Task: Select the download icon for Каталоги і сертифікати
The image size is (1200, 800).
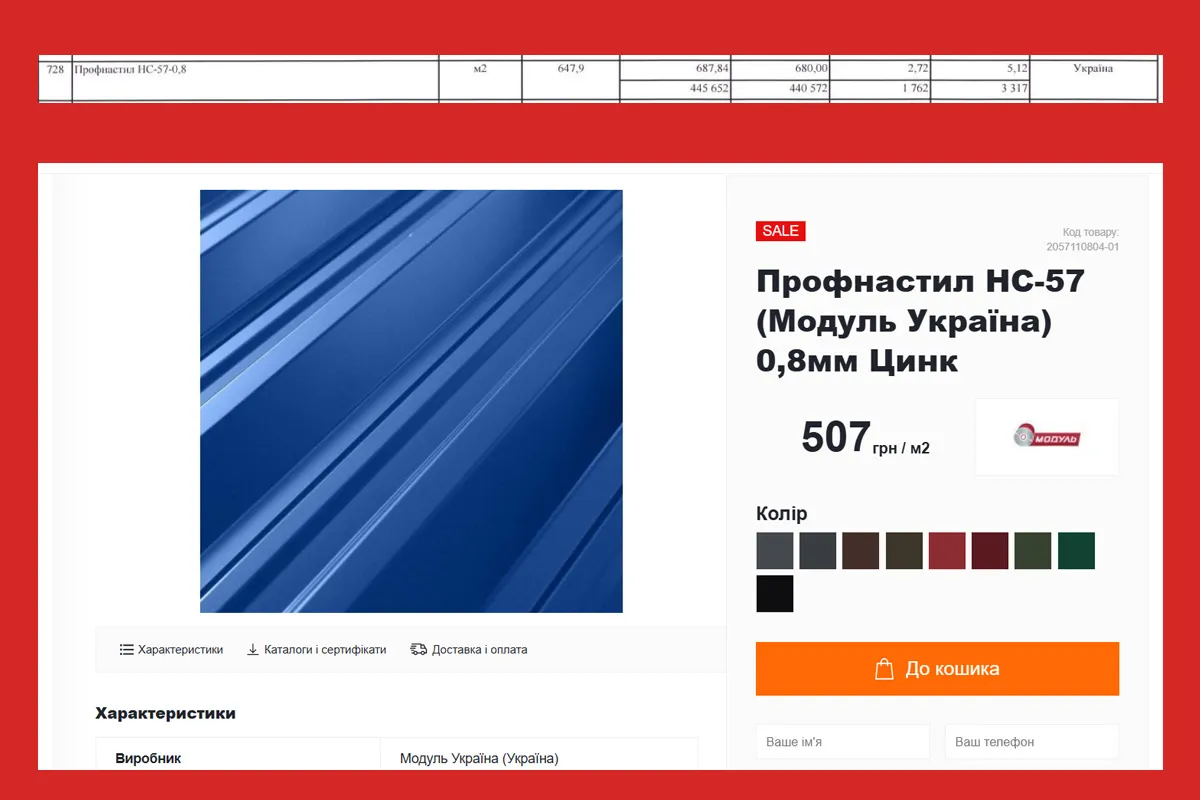Action: click(x=253, y=648)
